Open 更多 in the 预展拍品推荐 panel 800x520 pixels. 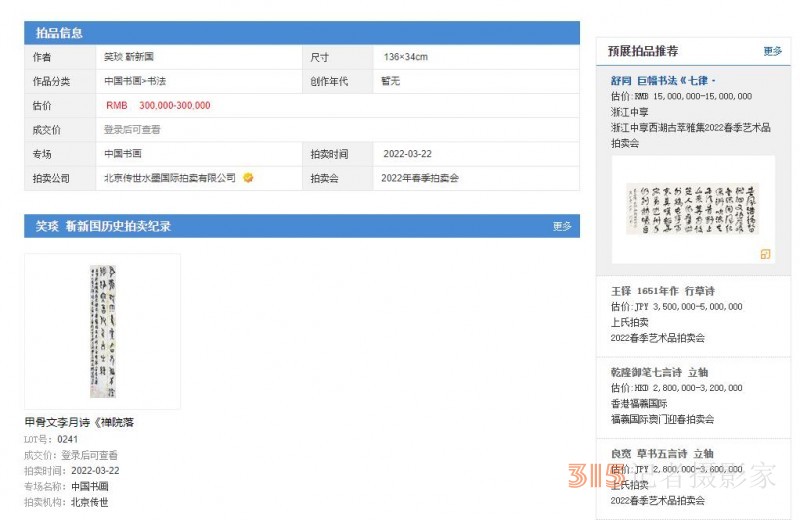coord(772,51)
